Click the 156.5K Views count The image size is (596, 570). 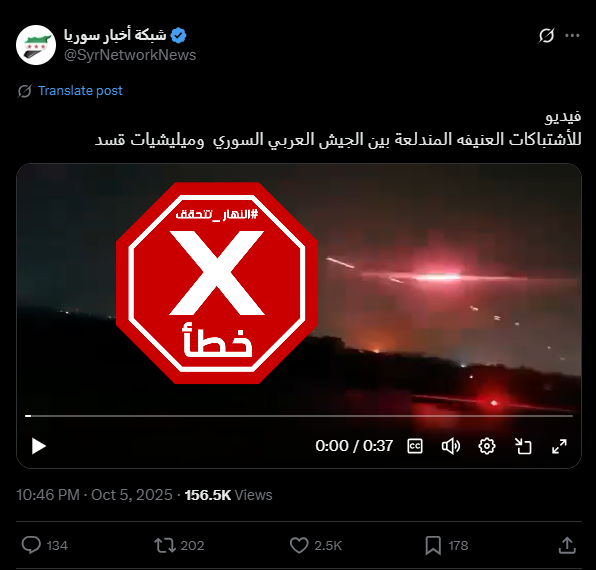pos(228,495)
